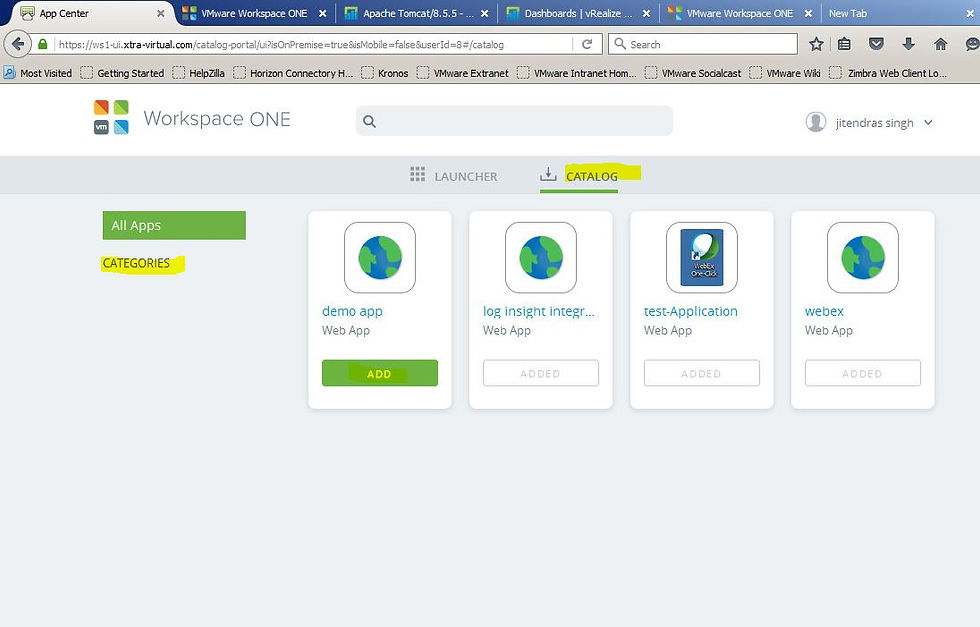
Task: Open the Horizon Connectory bookmark
Action: [x=293, y=73]
